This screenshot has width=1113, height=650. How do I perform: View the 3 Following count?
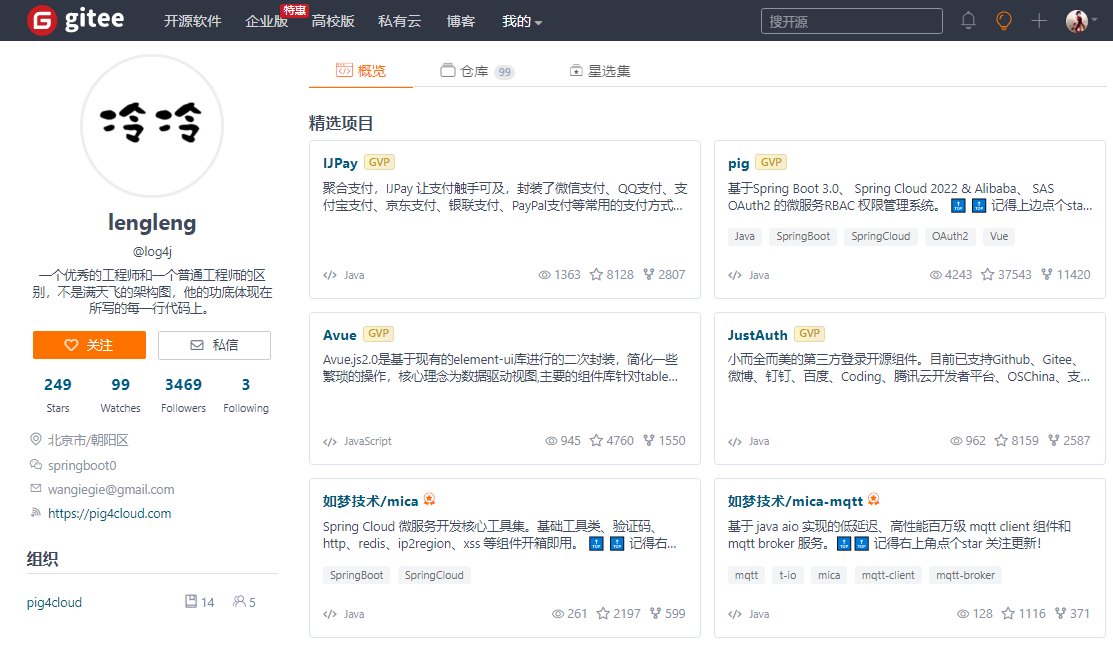tap(246, 395)
